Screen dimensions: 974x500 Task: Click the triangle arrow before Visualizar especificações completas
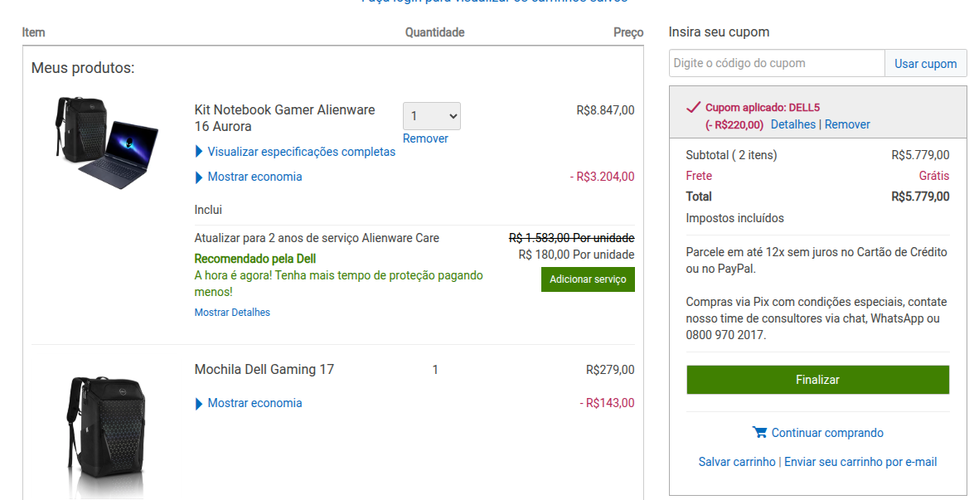(x=199, y=152)
